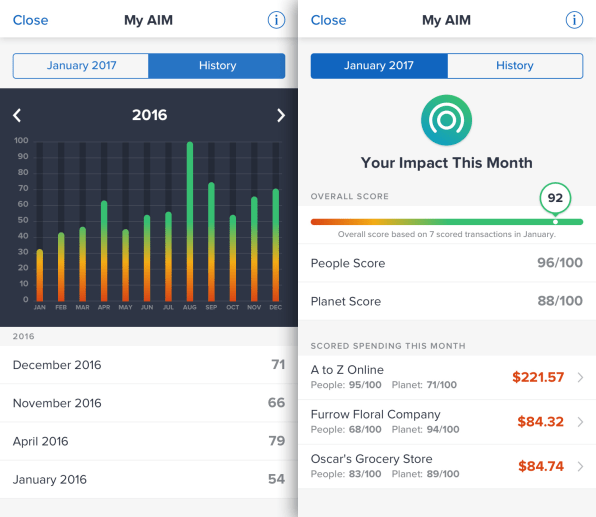Select the DEC bar in 2016 chart
Viewport: 596px width, 517px height.
click(276, 245)
